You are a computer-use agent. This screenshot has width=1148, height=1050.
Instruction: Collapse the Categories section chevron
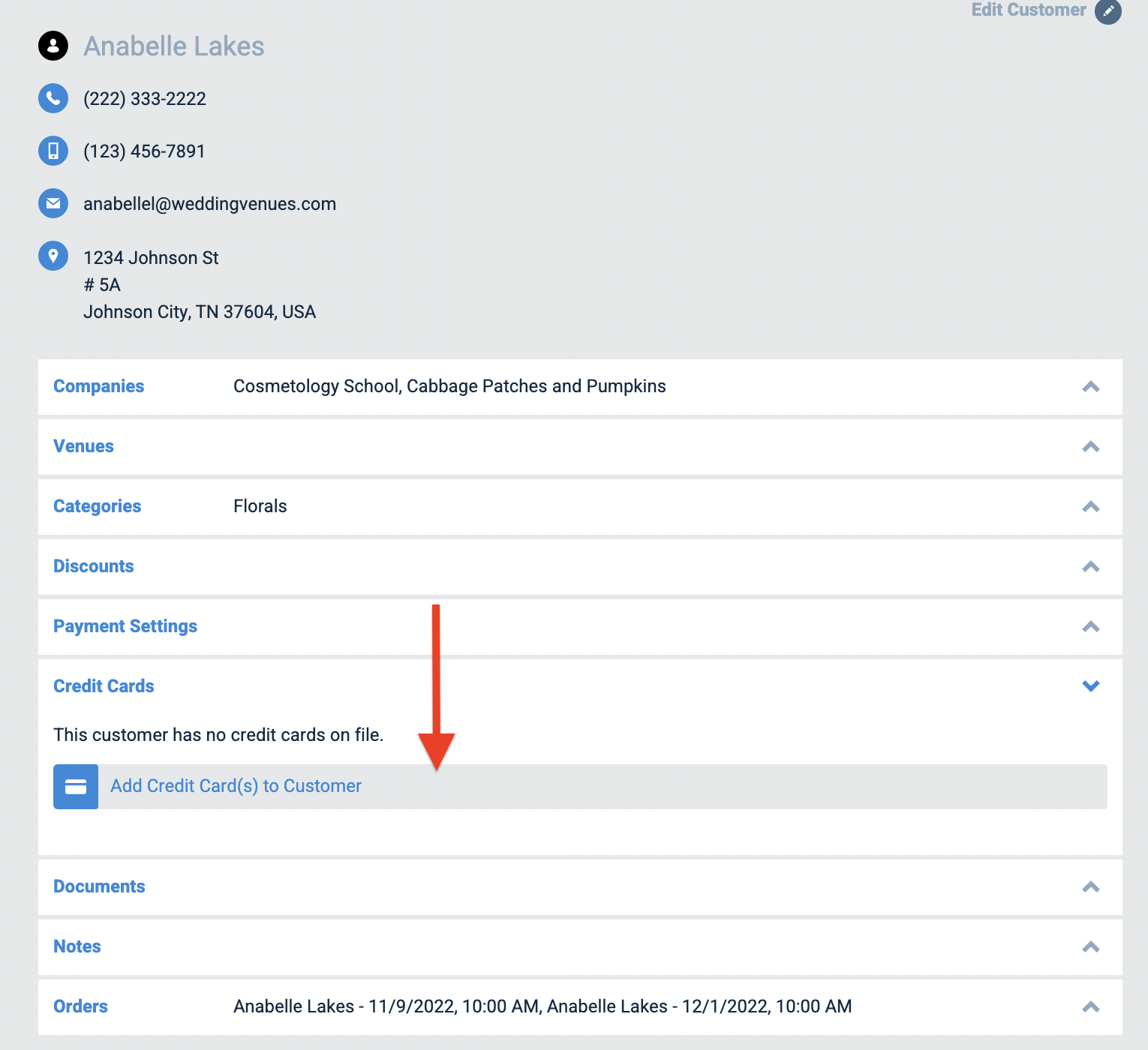pos(1091,507)
